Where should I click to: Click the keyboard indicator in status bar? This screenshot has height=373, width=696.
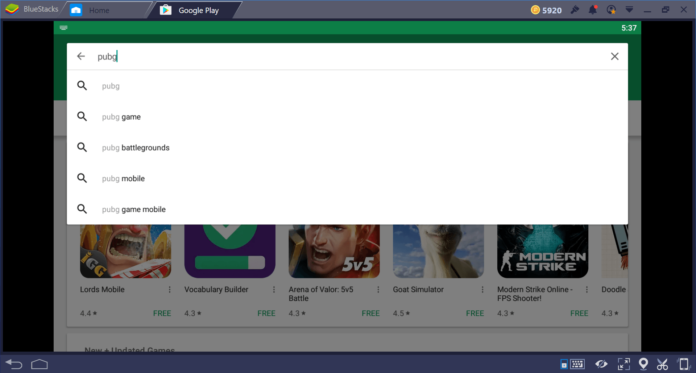pos(63,28)
